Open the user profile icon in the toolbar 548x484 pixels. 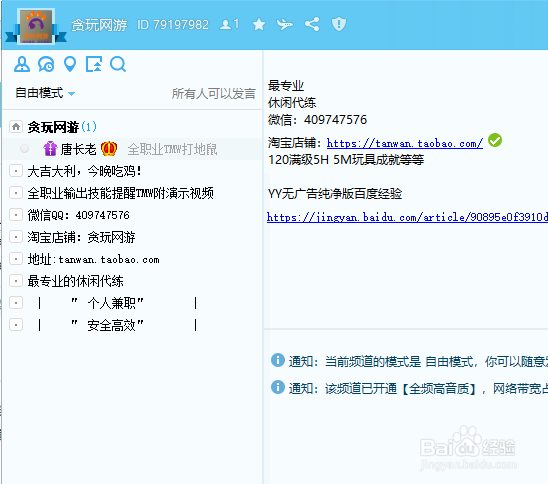coord(22,64)
